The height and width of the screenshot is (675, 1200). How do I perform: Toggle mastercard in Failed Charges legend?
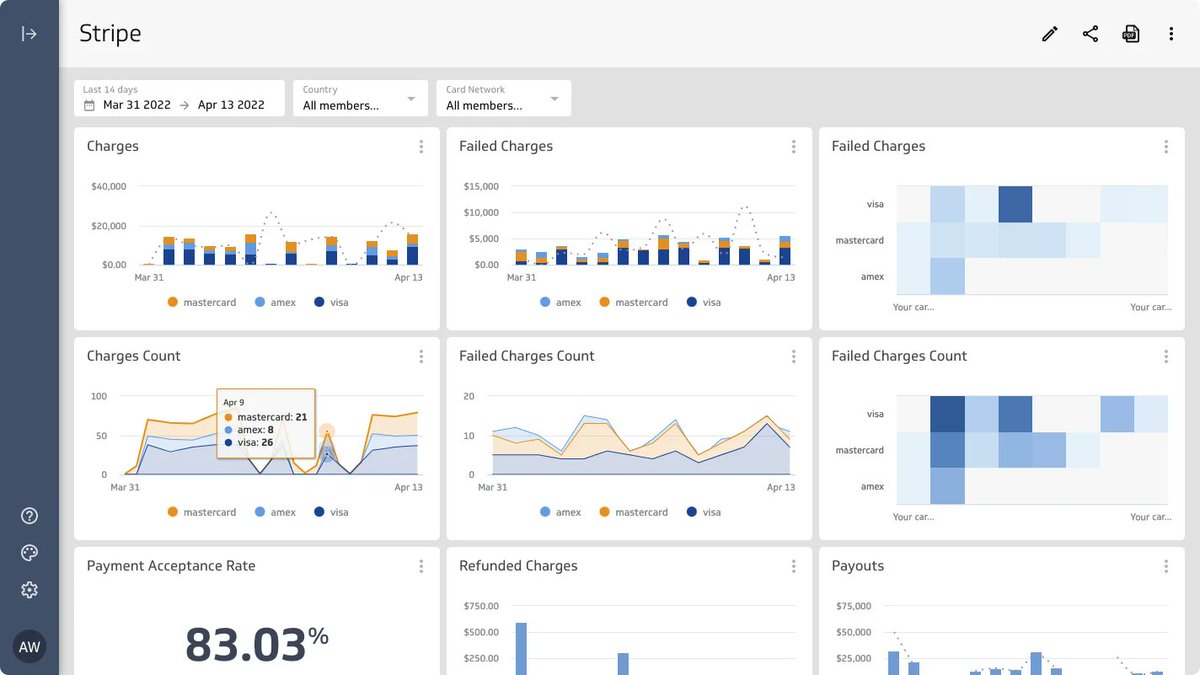pos(634,302)
